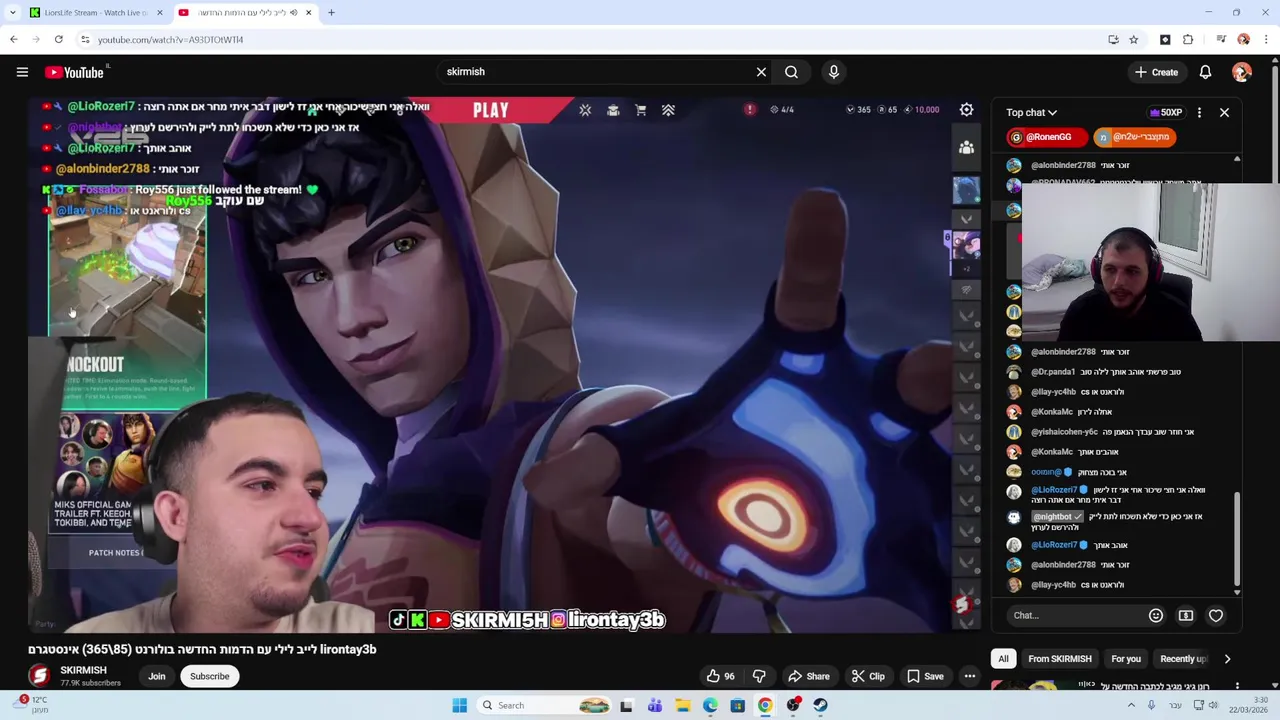Open the taskbar clock and date

(x=1250, y=705)
